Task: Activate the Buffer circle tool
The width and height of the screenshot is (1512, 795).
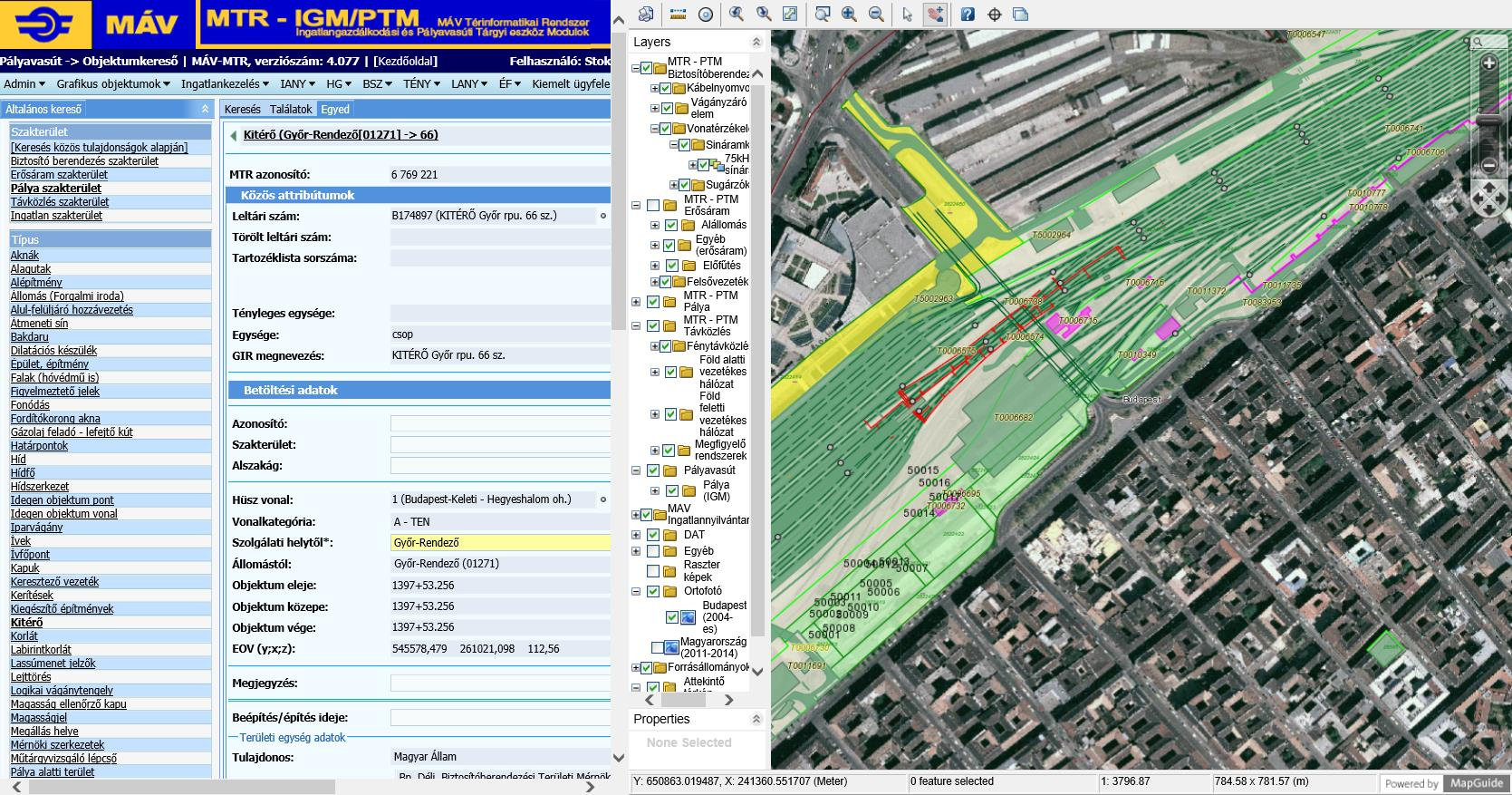Action: pos(706,14)
